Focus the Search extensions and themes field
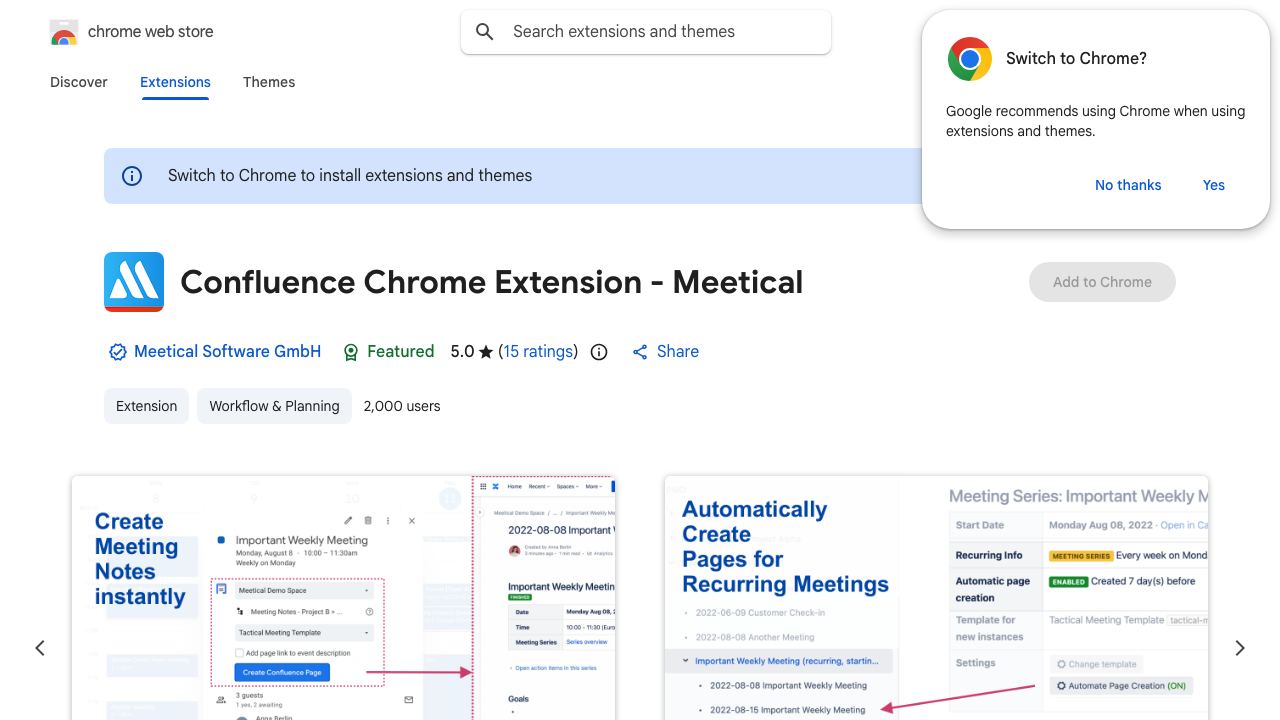 coord(646,32)
